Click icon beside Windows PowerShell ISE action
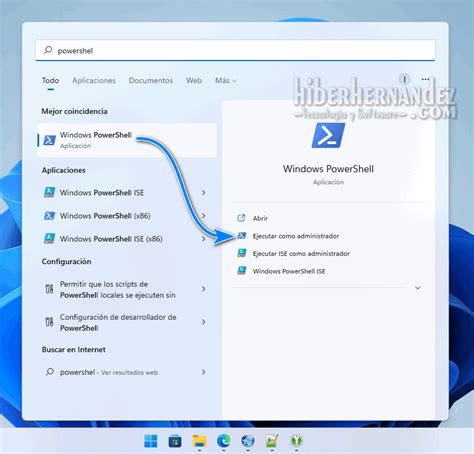 click(x=242, y=271)
